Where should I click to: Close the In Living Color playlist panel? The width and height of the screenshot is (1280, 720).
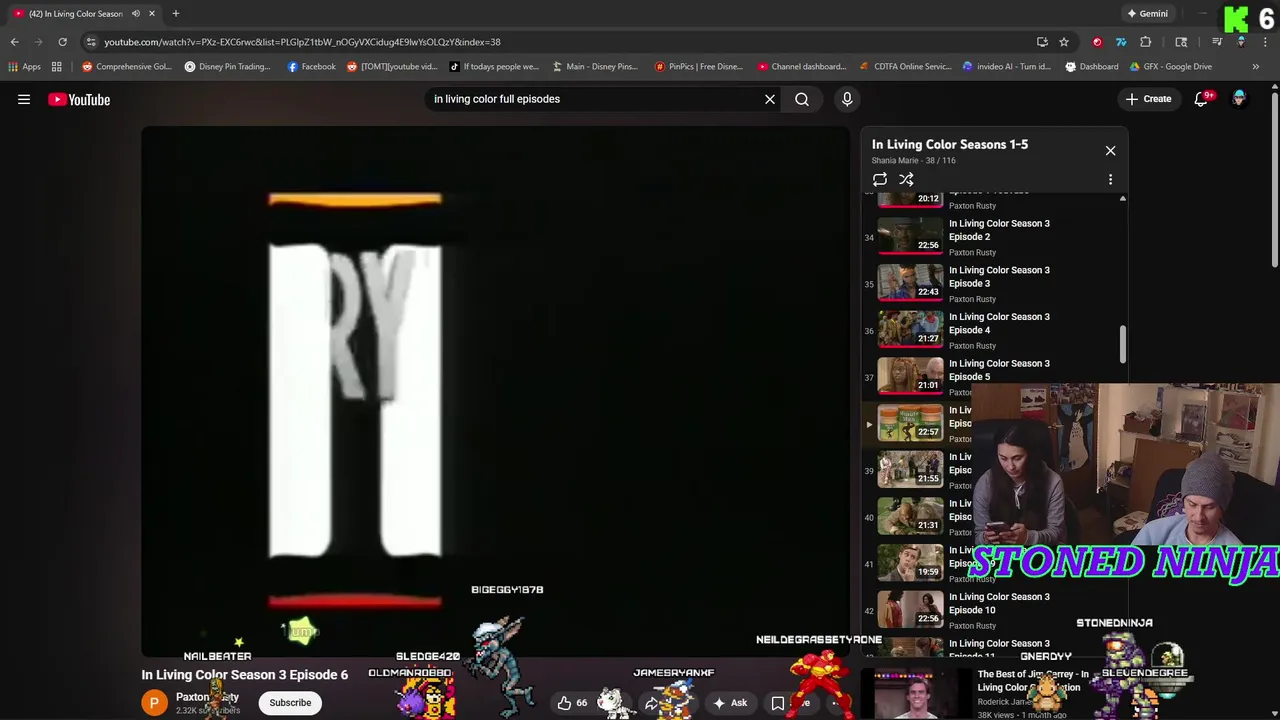point(1110,150)
